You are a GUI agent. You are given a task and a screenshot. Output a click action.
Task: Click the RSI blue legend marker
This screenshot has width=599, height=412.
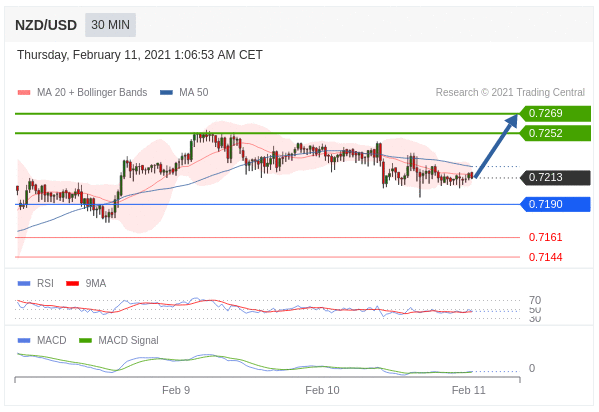pyautogui.click(x=24, y=284)
